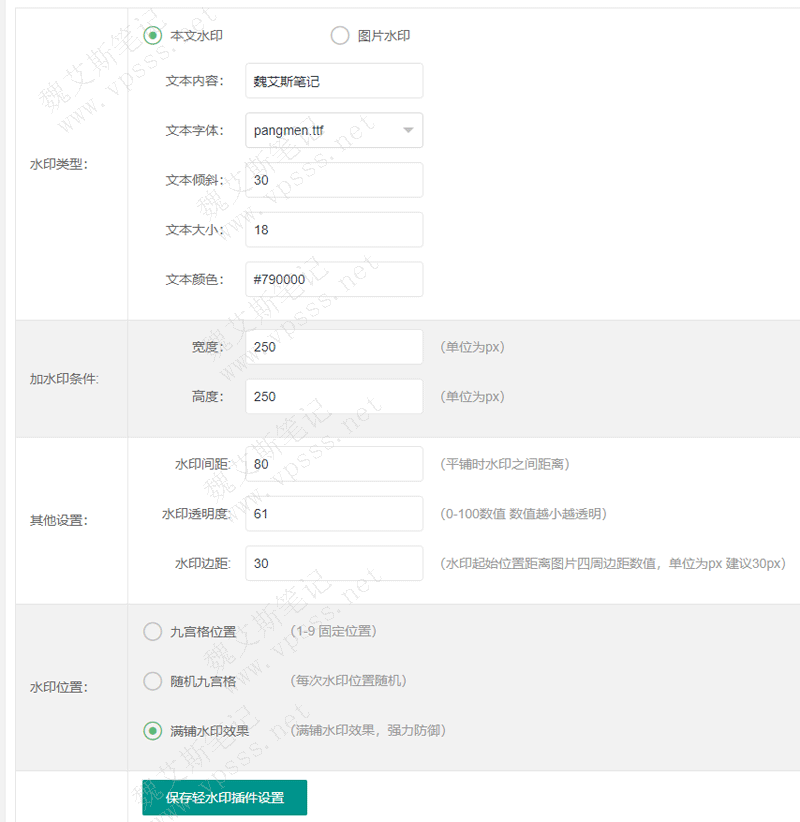The height and width of the screenshot is (822, 800).
Task: Click the 高度 input field
Action: tap(334, 397)
